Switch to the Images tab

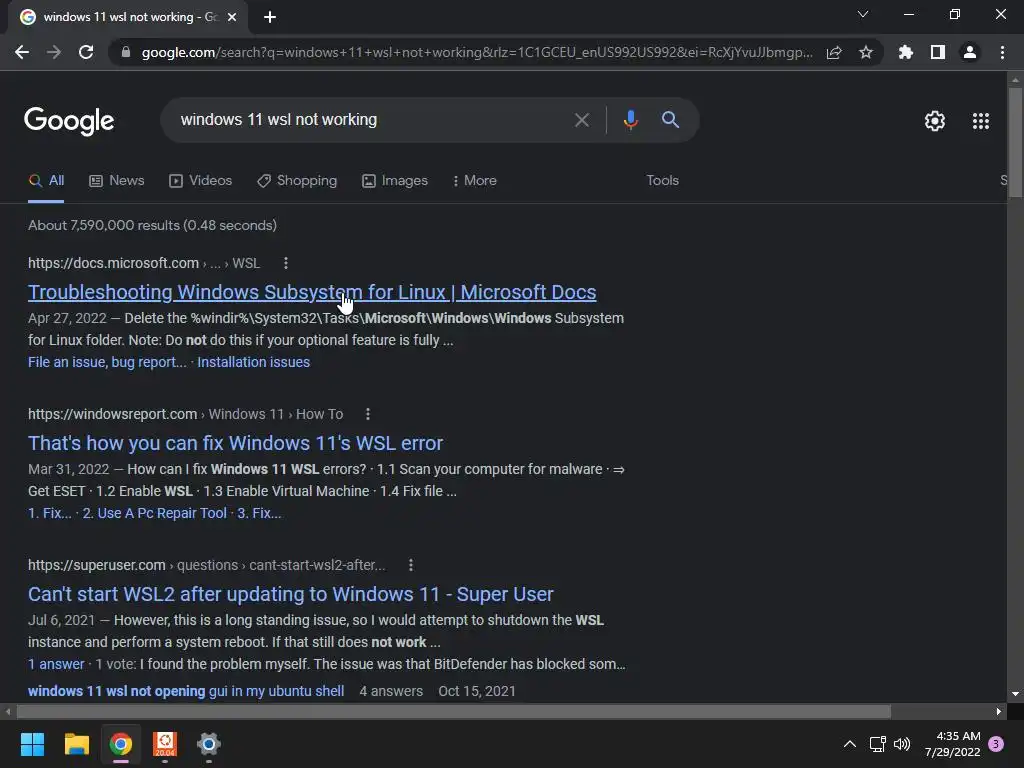(395, 181)
